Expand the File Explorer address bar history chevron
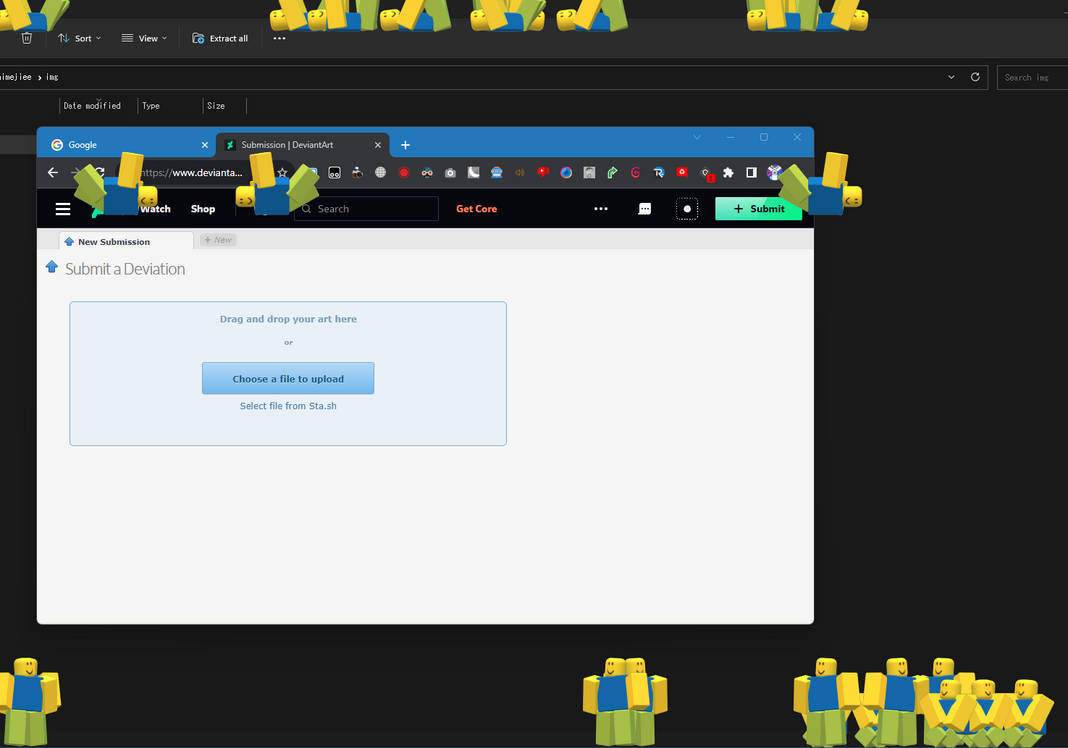The image size is (1068, 748). click(951, 77)
